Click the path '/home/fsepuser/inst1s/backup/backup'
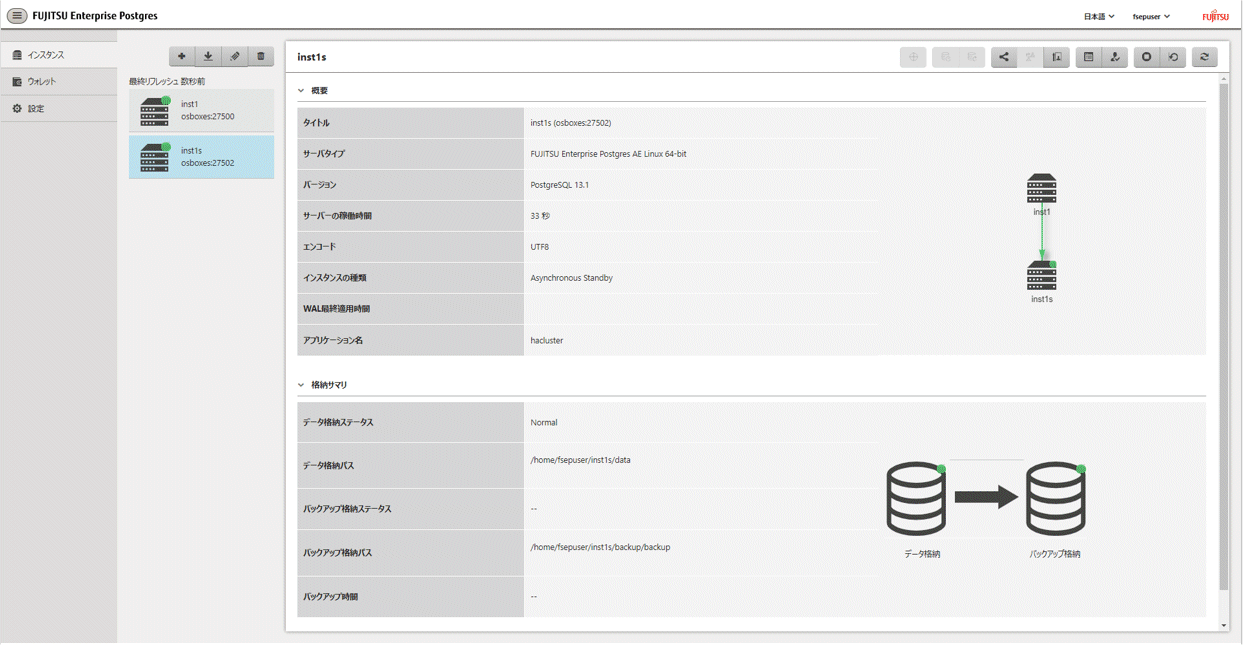Screen dimensions: 1243x645 click(600, 547)
